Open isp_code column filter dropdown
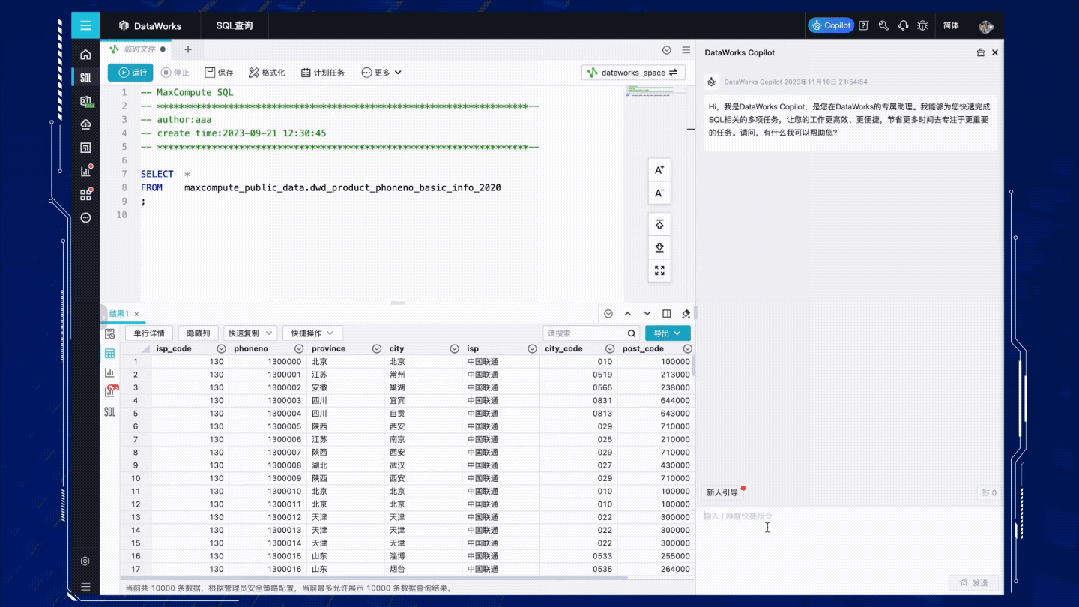This screenshot has height=607, width=1079. [221, 349]
